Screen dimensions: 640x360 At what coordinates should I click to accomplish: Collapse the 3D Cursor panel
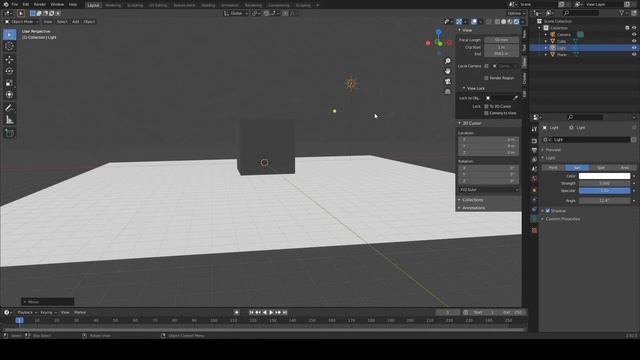tap(459, 123)
